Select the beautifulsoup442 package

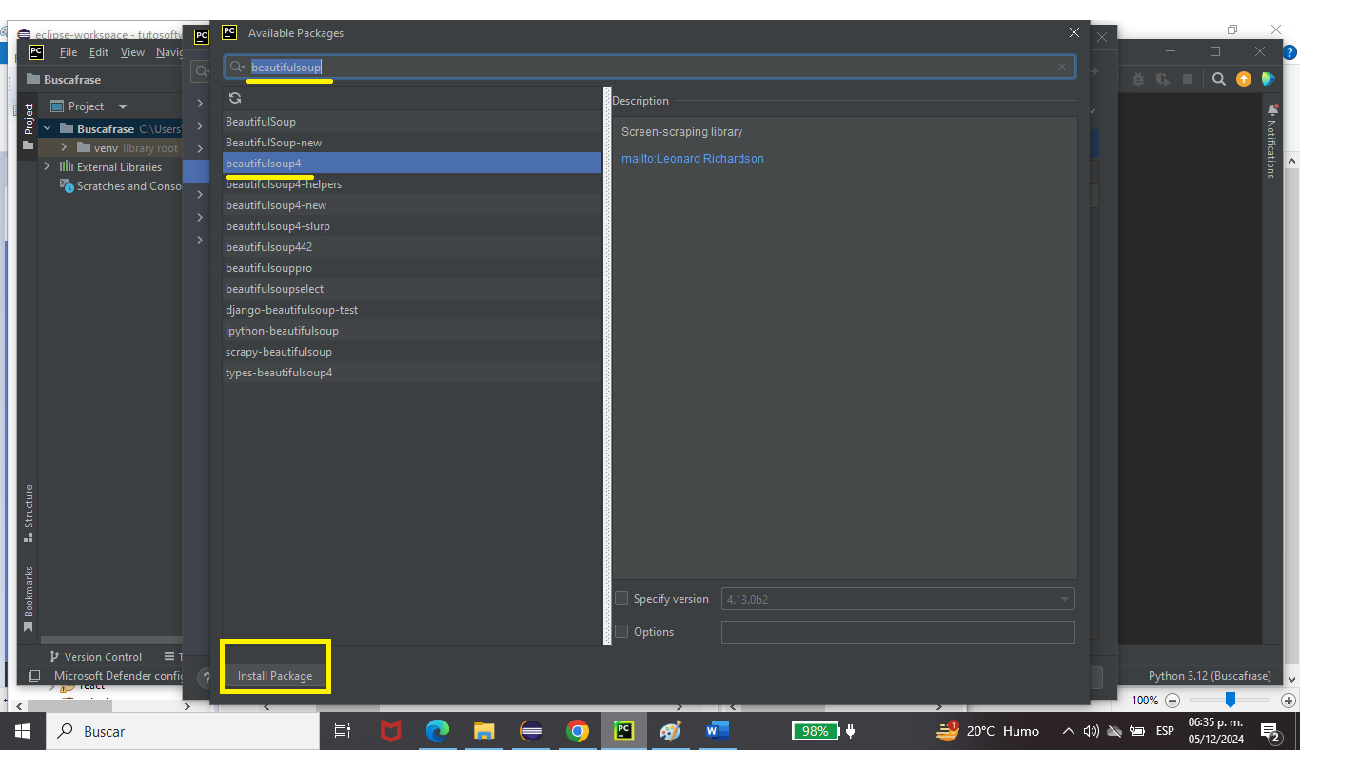click(412, 247)
